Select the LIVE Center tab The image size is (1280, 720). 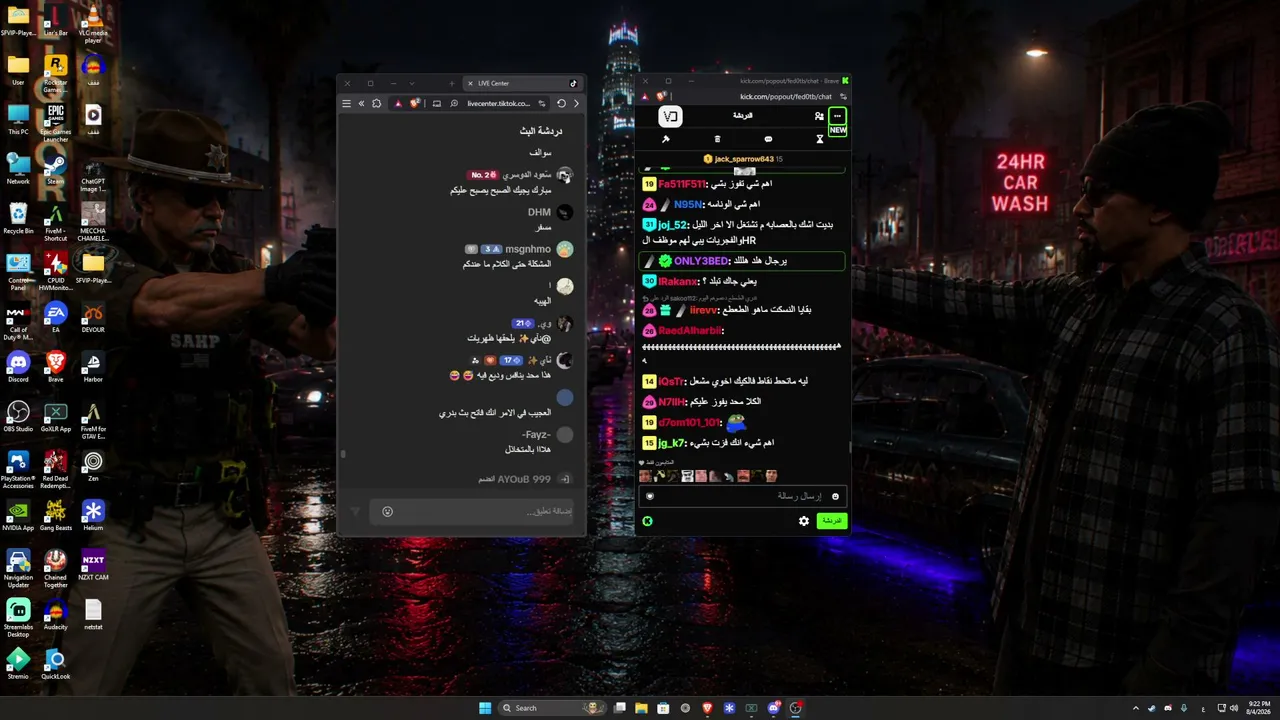pyautogui.click(x=521, y=83)
